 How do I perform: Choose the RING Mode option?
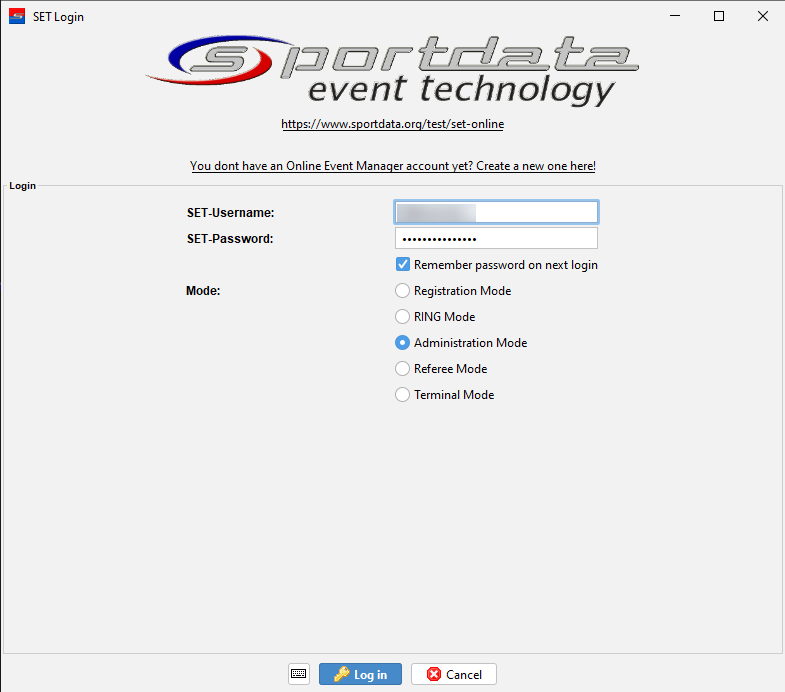[403, 317]
